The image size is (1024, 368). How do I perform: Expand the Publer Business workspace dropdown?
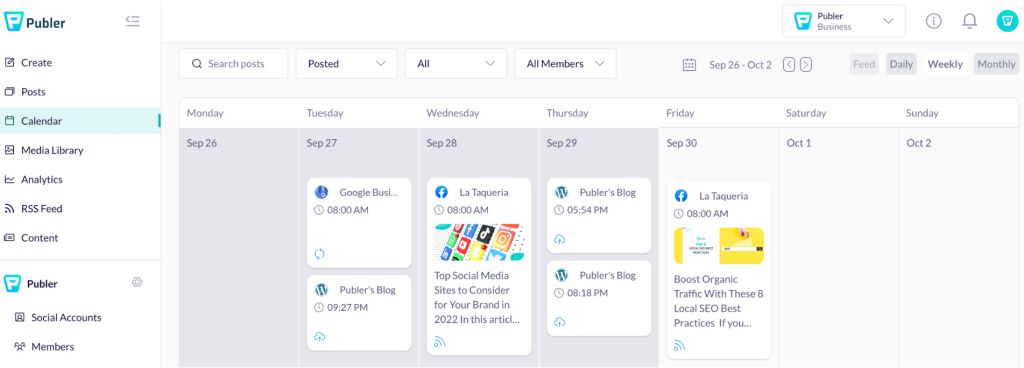coord(844,21)
